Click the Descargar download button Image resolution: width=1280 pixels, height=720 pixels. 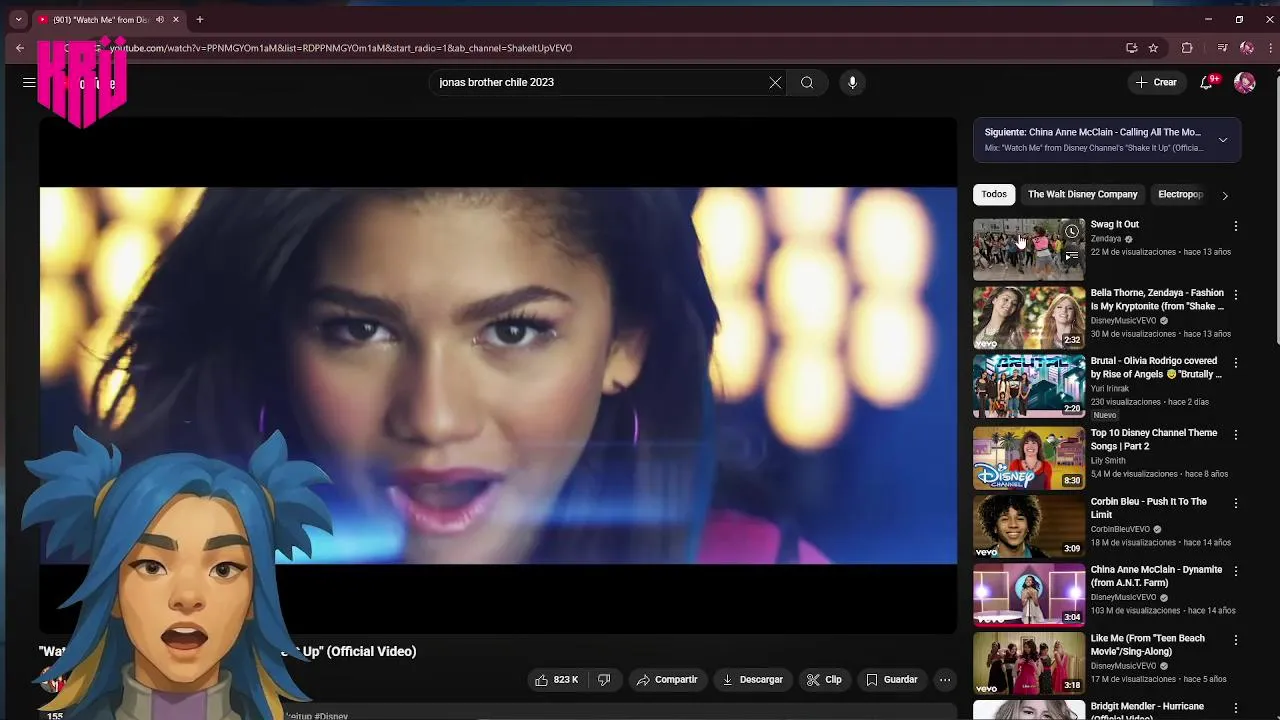(753, 680)
